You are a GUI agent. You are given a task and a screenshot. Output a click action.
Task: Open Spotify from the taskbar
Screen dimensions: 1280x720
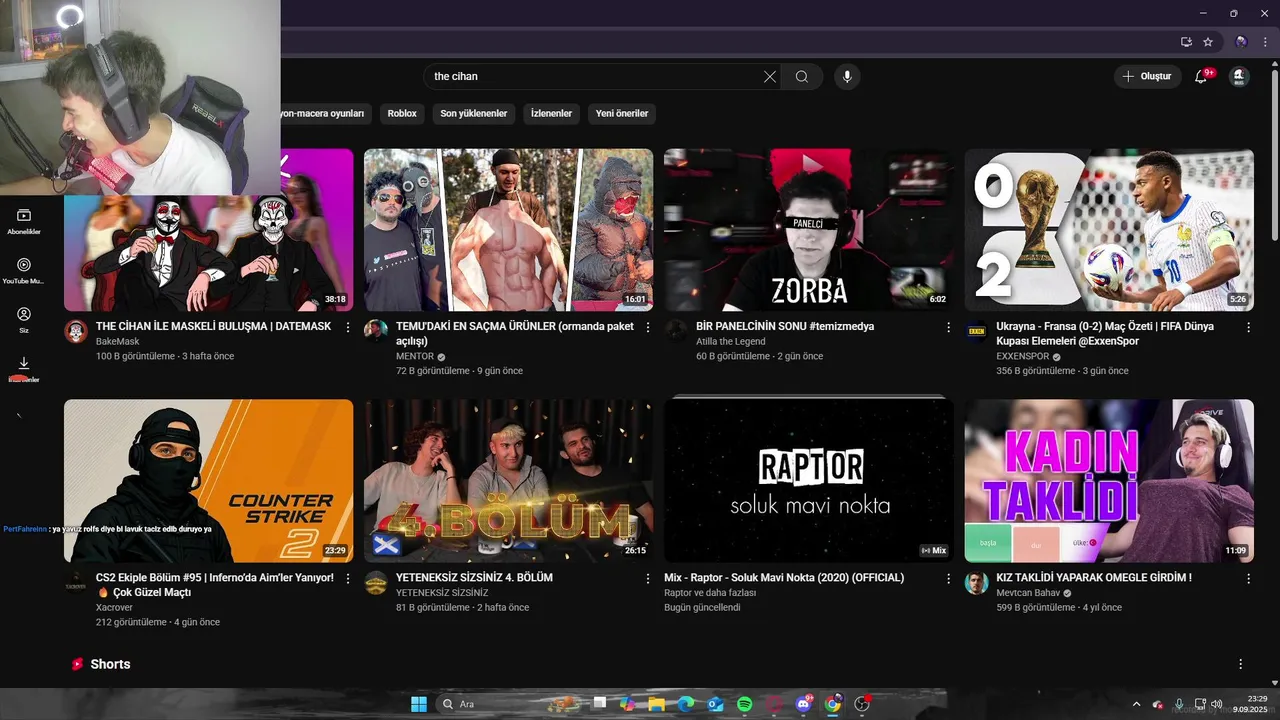click(744, 704)
